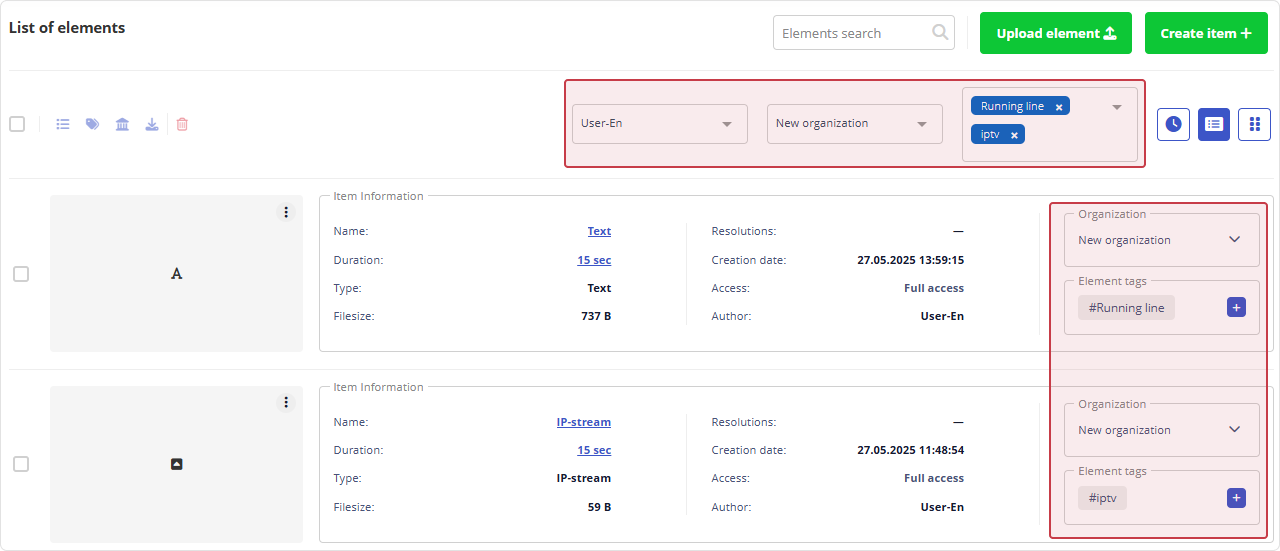1280x551 pixels.
Task: Click the tag icon in toolbar
Action: coord(92,125)
